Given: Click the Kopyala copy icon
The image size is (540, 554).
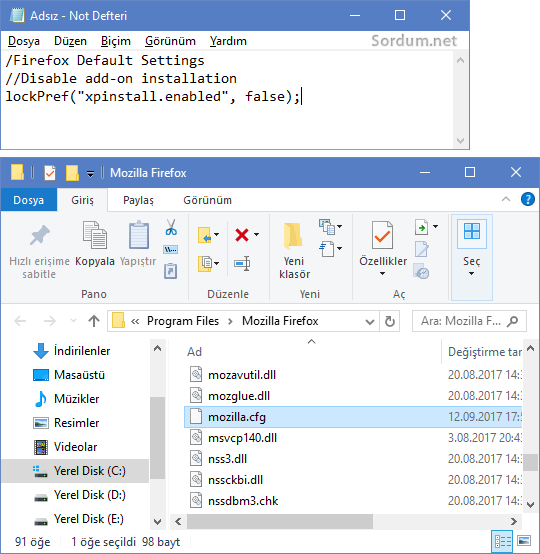Looking at the screenshot, I should [94, 235].
